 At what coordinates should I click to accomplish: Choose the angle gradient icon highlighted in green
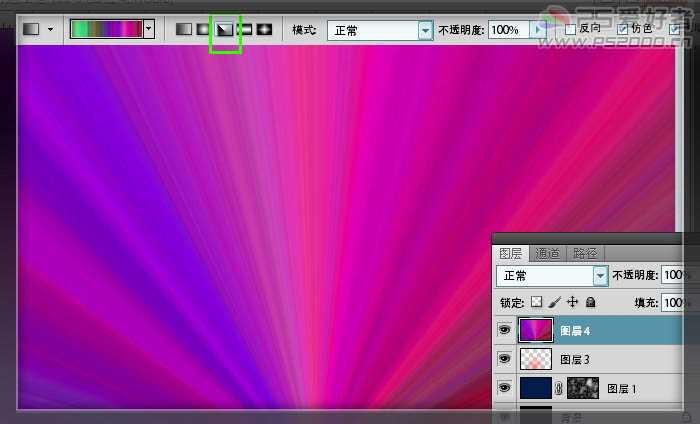(224, 30)
